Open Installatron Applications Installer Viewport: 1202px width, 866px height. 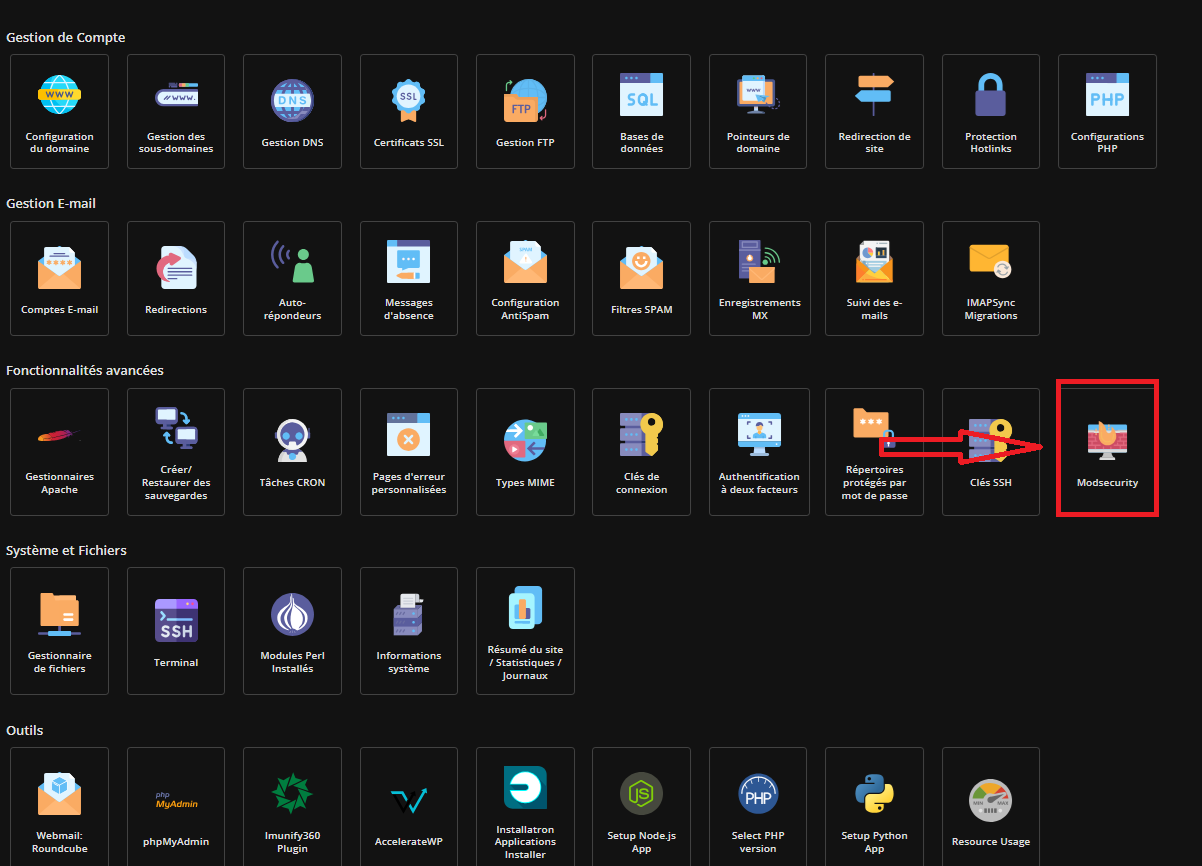525,807
